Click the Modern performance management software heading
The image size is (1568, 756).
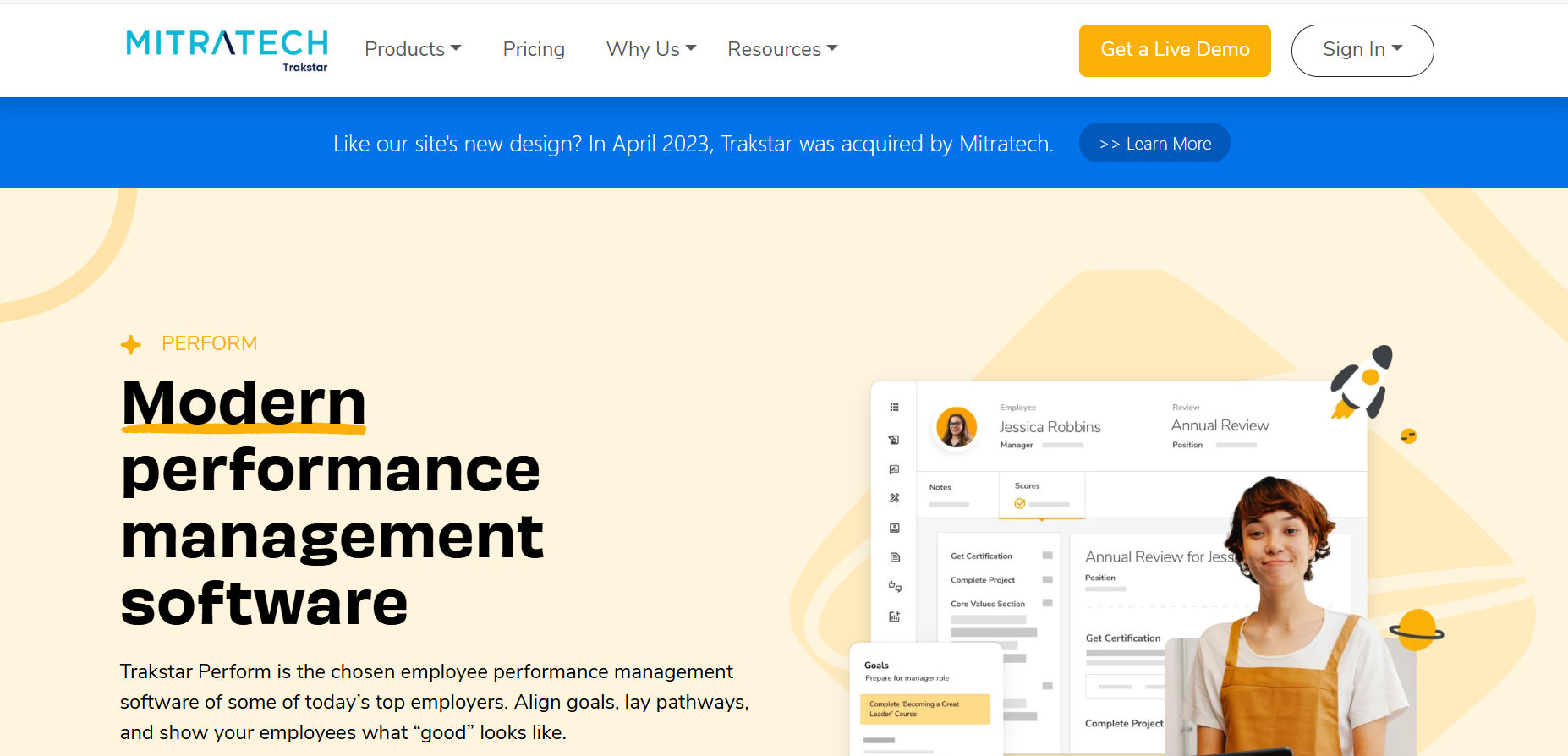pos(332,502)
